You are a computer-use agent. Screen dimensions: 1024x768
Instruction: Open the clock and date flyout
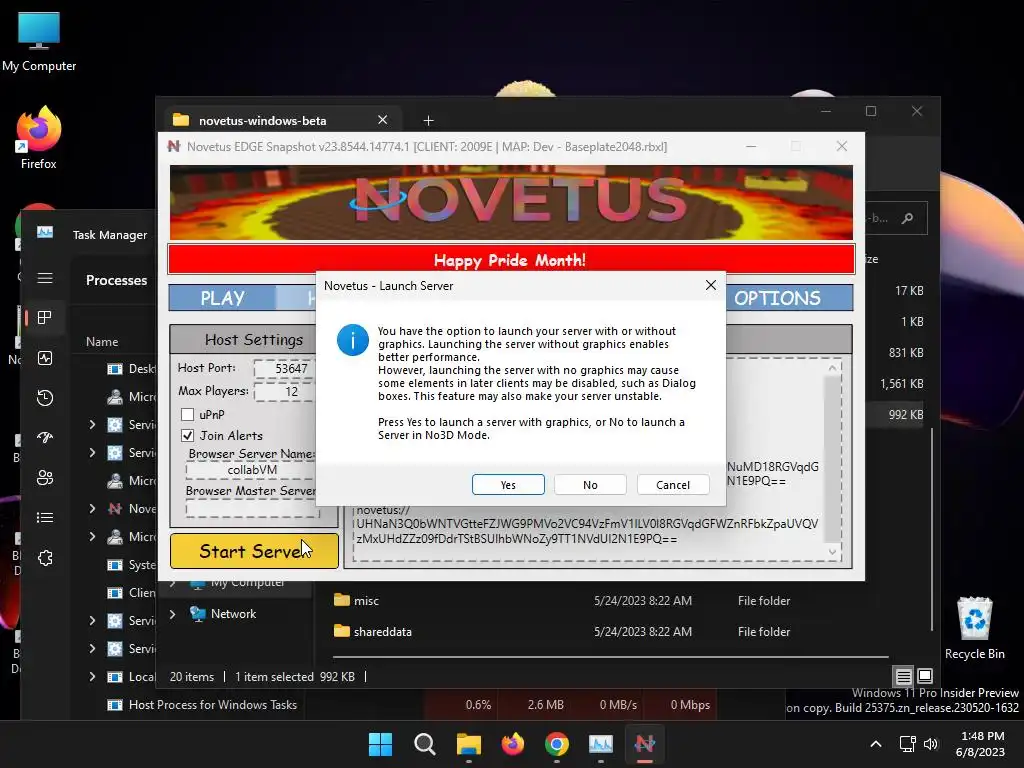point(980,744)
